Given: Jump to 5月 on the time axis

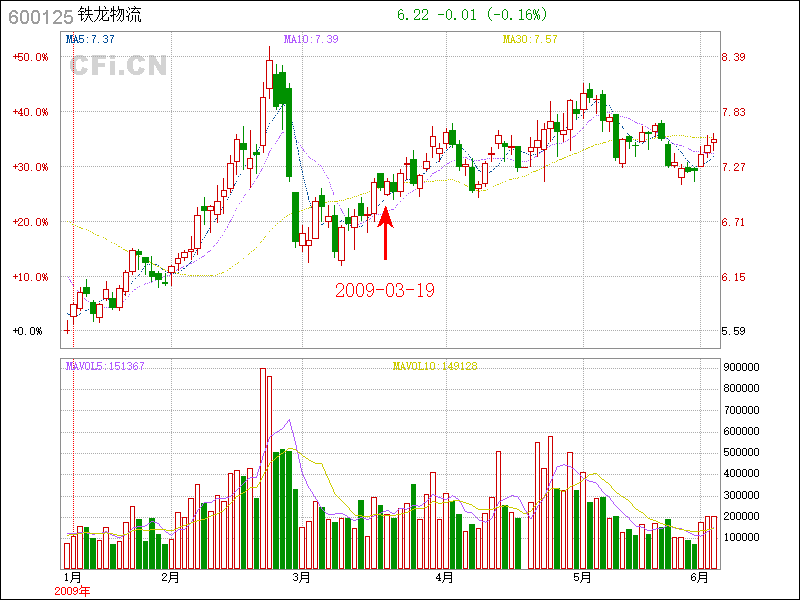Looking at the screenshot, I should pyautogui.click(x=583, y=577).
